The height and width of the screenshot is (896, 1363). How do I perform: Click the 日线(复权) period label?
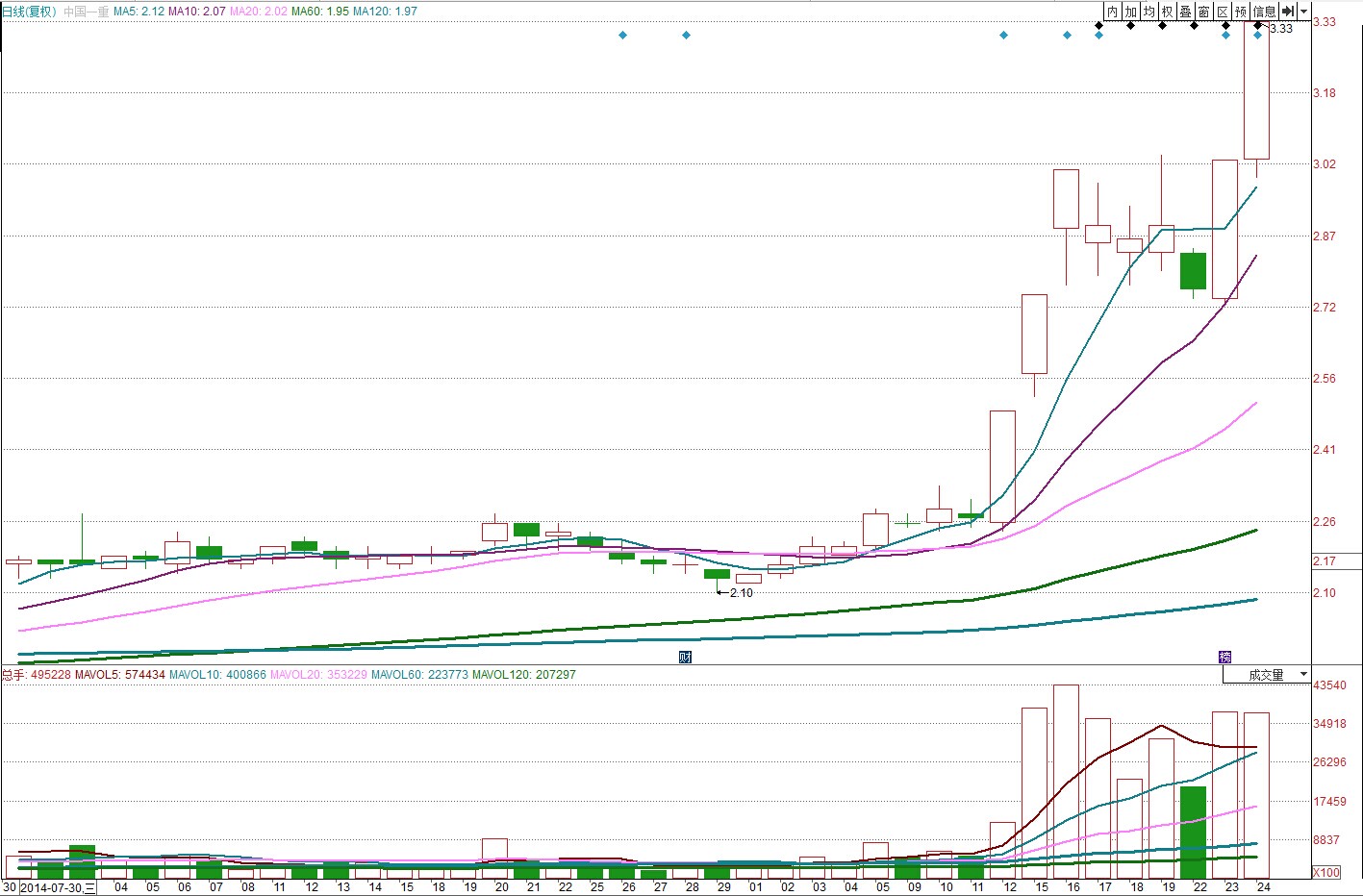coord(29,12)
